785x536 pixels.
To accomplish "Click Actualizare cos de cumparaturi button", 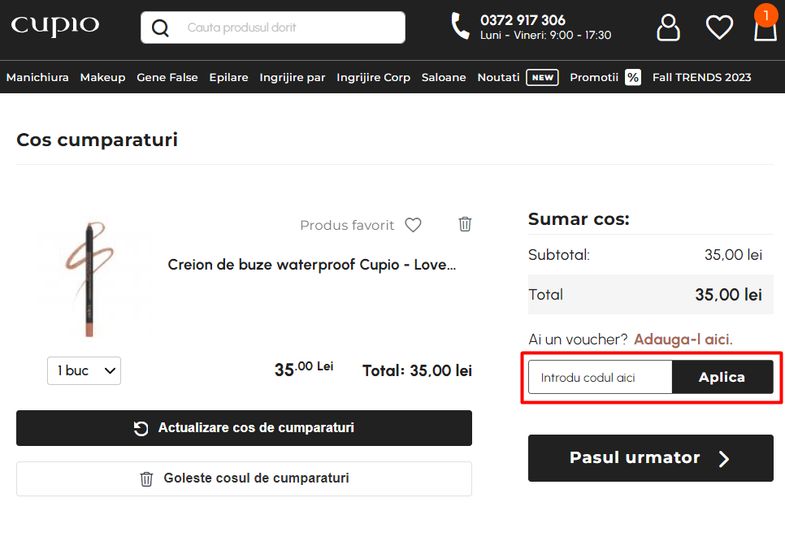I will tap(244, 428).
